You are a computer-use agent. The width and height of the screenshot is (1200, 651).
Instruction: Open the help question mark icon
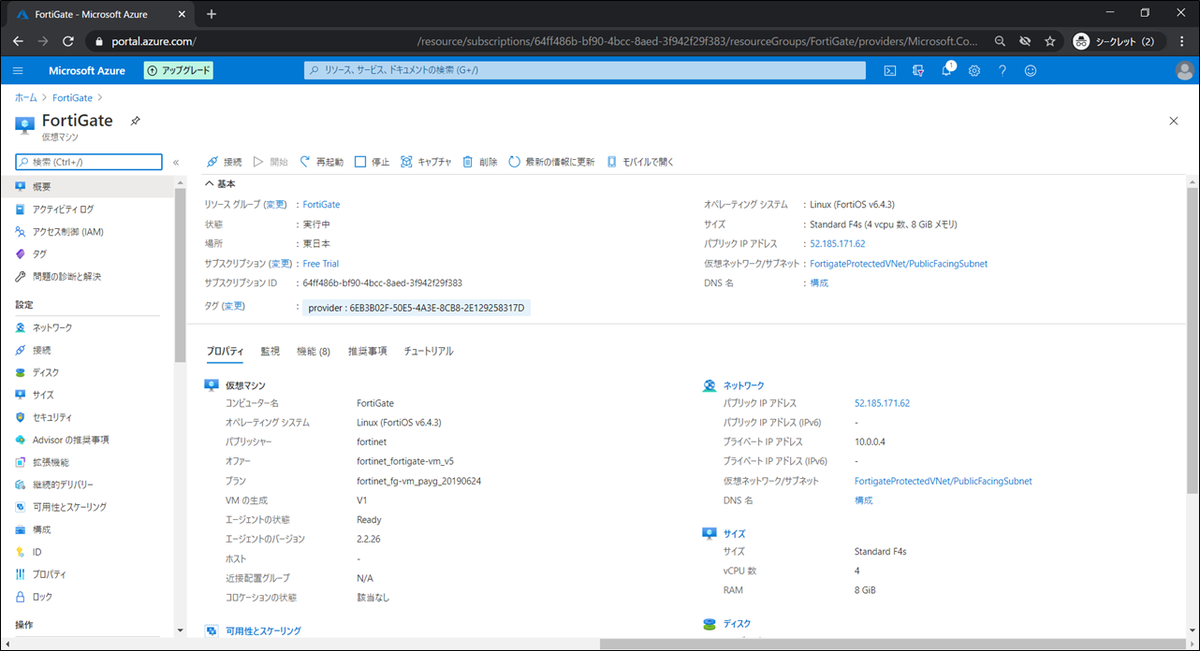[1002, 71]
